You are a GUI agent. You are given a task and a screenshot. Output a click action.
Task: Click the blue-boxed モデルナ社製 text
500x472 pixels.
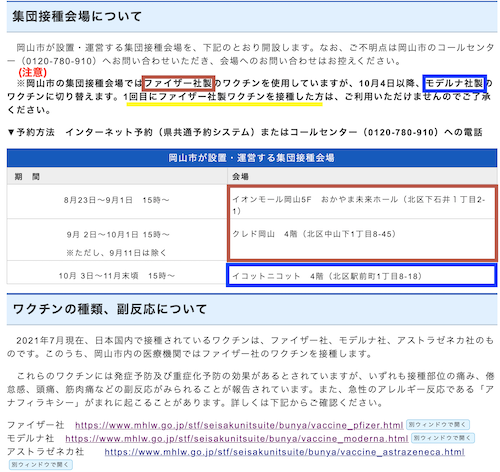(455, 83)
